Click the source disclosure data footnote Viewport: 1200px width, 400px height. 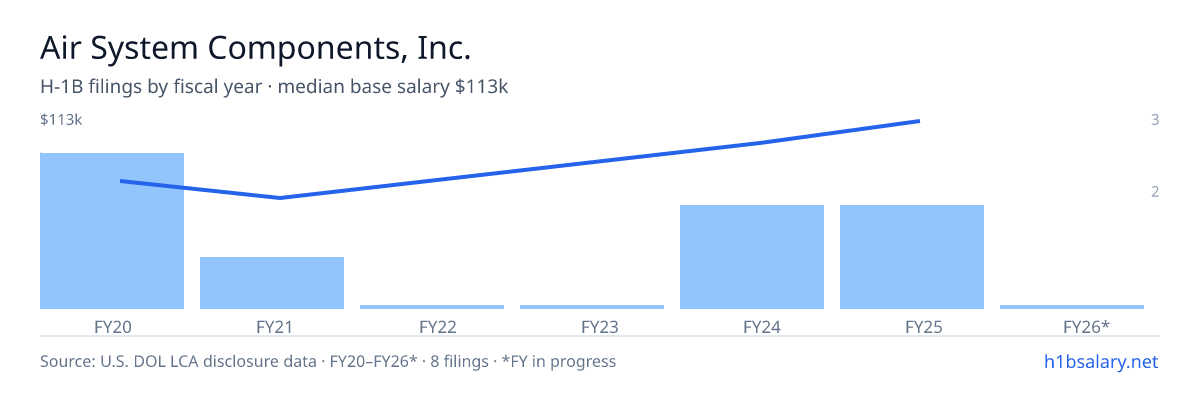(x=328, y=361)
